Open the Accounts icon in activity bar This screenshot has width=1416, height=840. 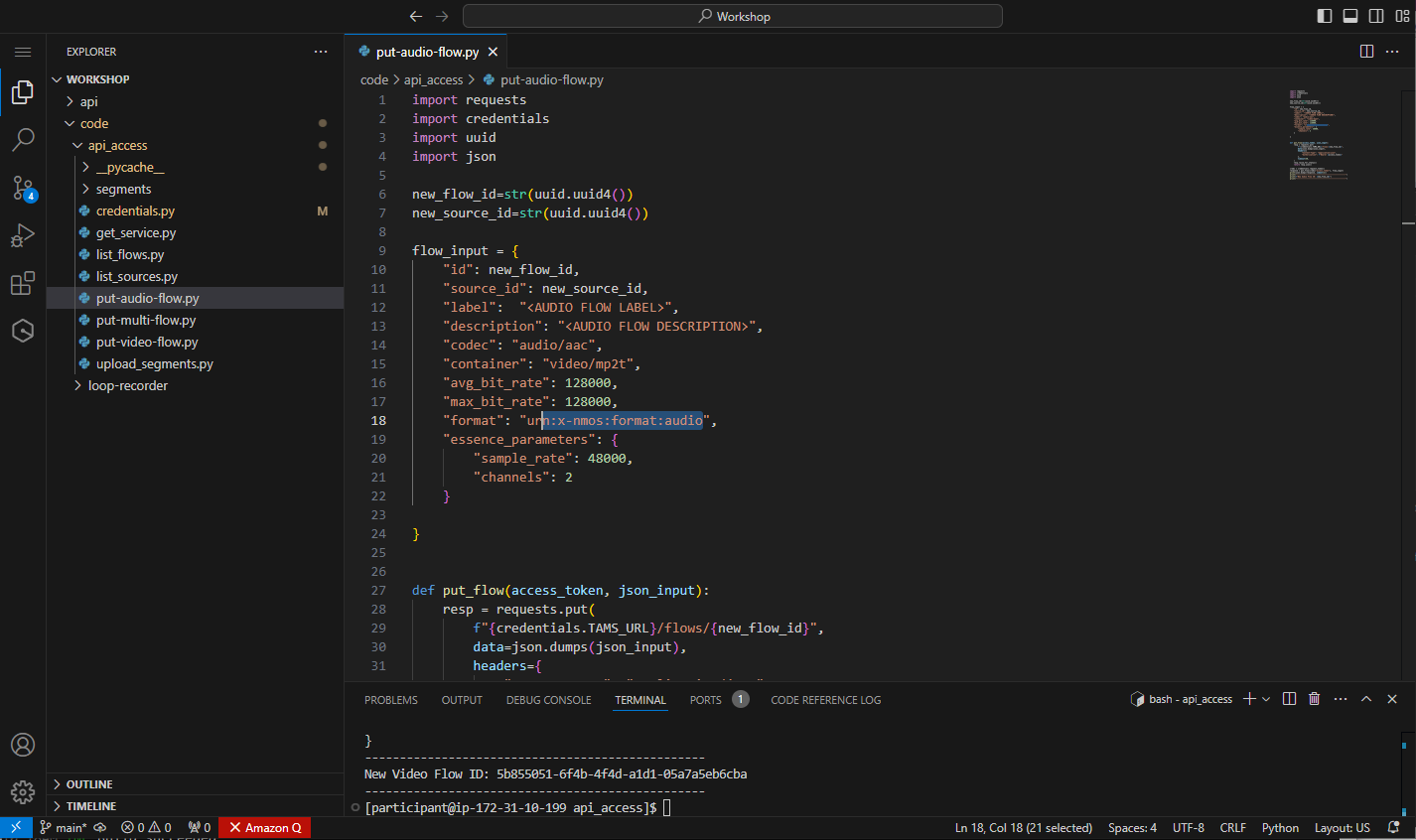[23, 745]
